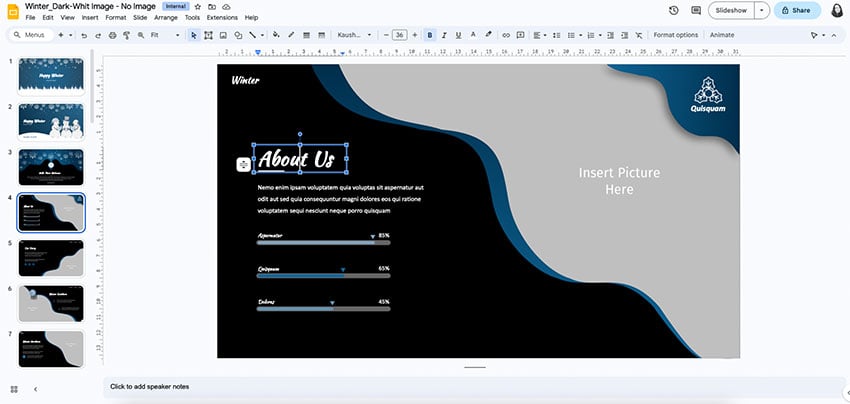Collapse the filmstrip panel arrow
Viewport: 850px width, 404px height.
click(36, 389)
